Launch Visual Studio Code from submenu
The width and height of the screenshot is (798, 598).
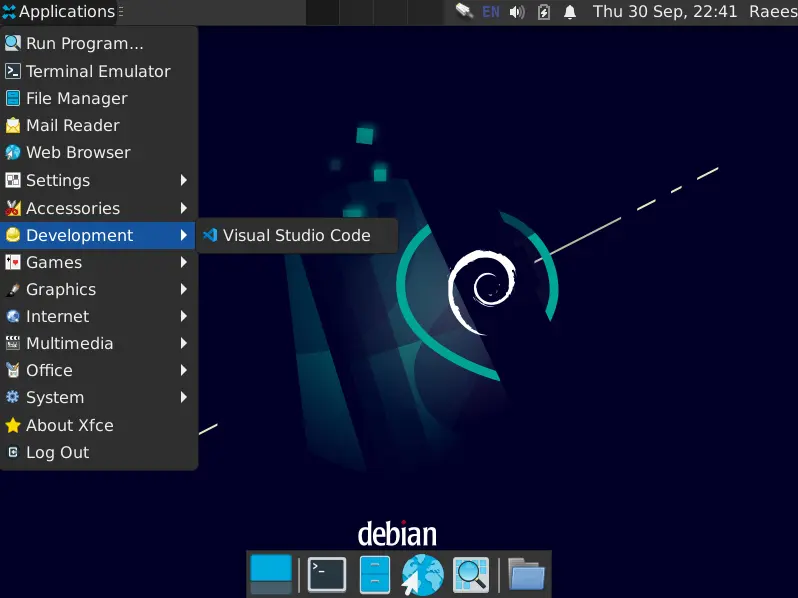tap(296, 235)
